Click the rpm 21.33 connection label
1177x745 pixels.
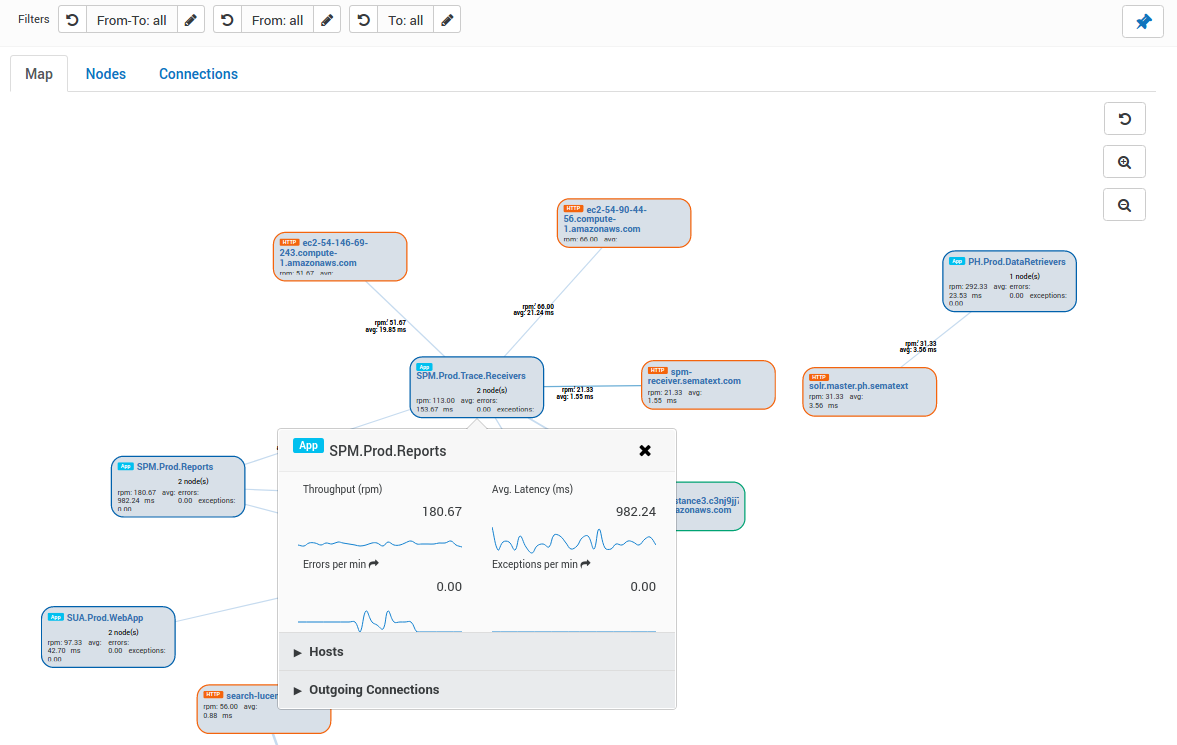coord(575,393)
